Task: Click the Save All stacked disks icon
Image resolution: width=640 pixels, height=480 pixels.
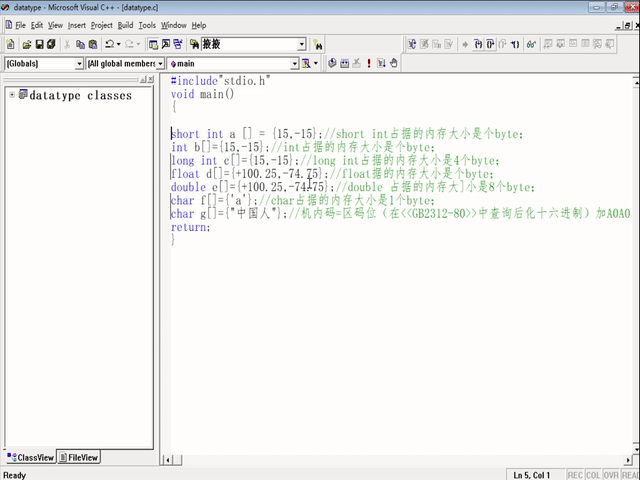Action: pyautogui.click(x=51, y=44)
